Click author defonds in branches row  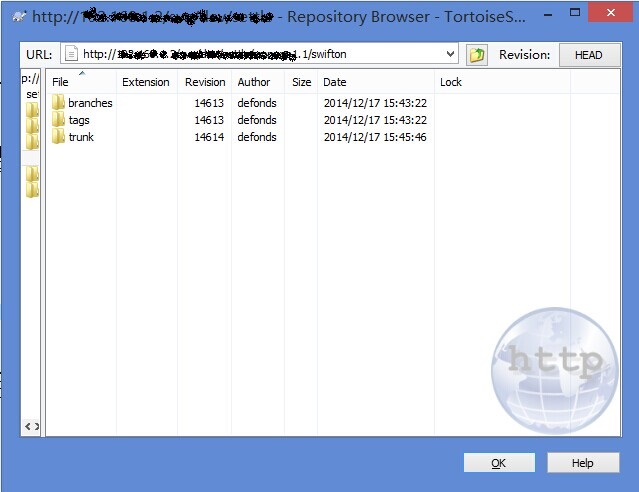click(x=257, y=103)
